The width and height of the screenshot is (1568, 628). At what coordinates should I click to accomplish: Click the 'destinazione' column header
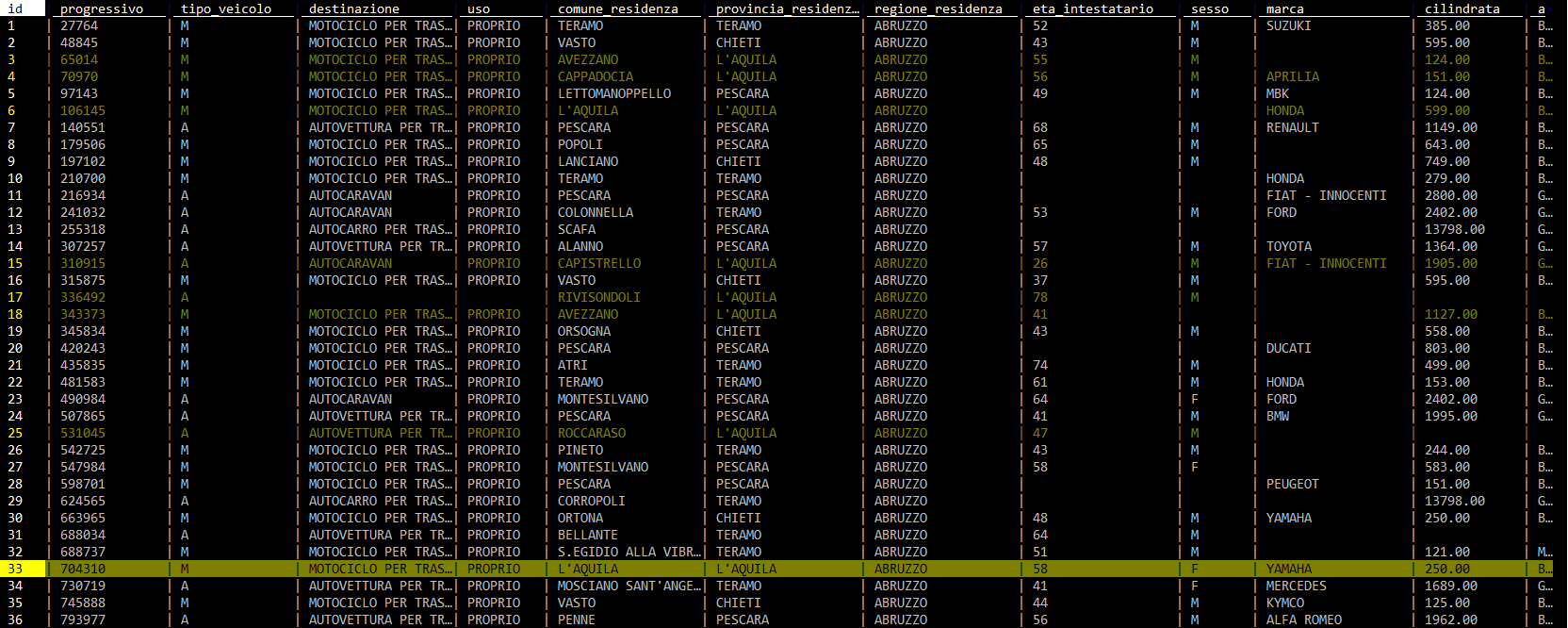pos(354,8)
